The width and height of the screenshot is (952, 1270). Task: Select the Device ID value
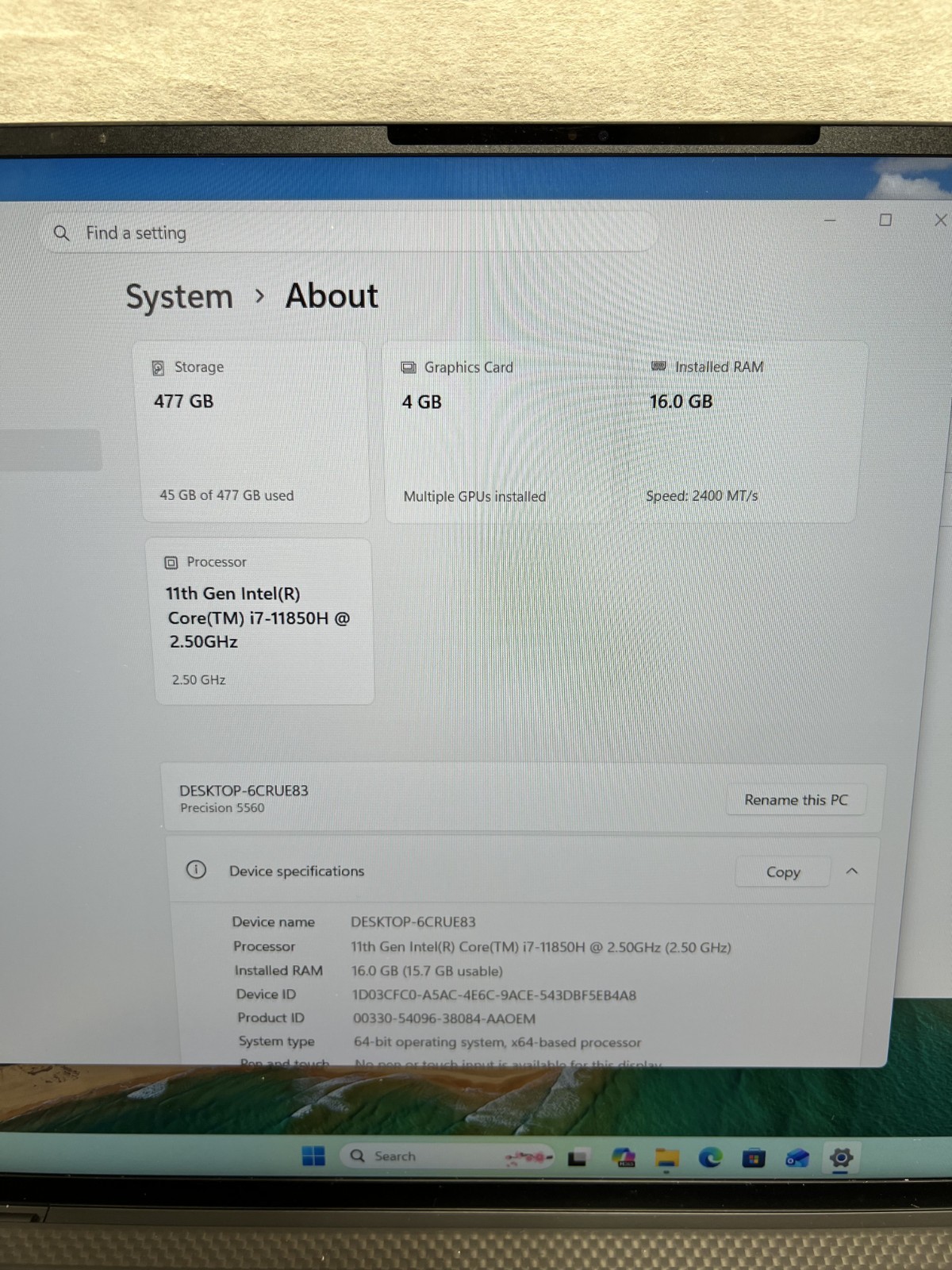click(x=494, y=995)
